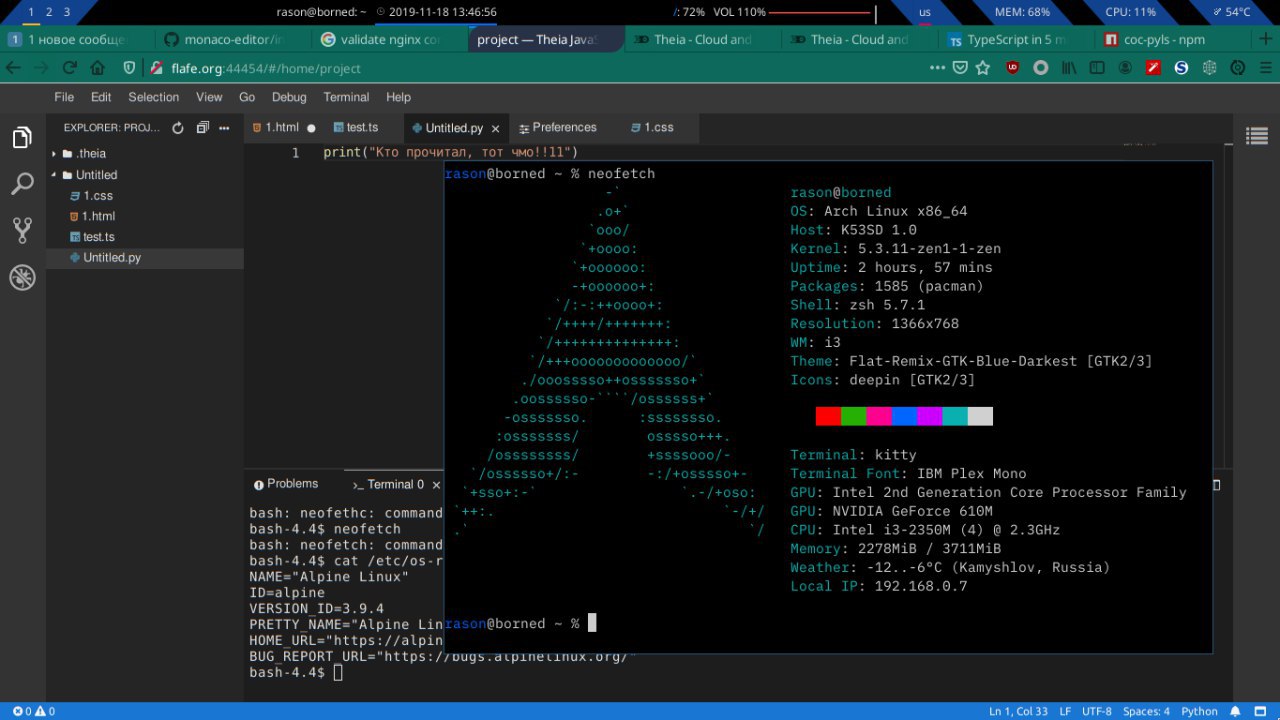The height and width of the screenshot is (720, 1280).
Task: Open the Help menu
Action: (x=398, y=97)
